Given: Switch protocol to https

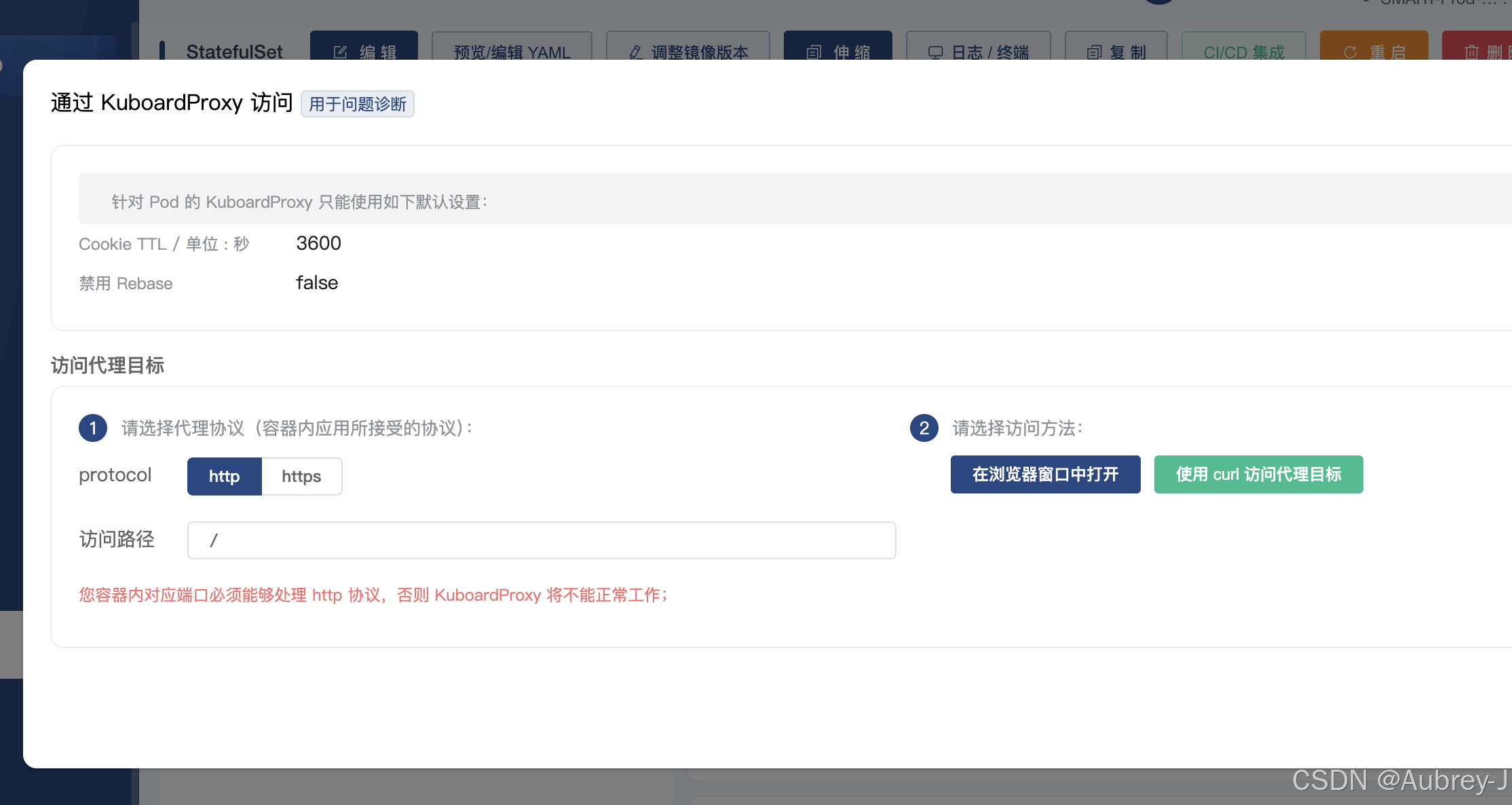Looking at the screenshot, I should (x=301, y=476).
